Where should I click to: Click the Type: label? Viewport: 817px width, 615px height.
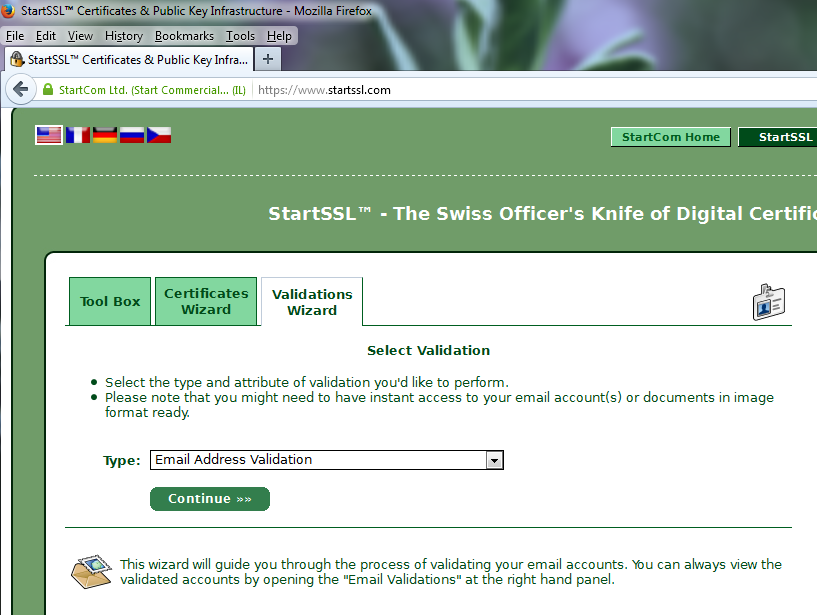(122, 461)
